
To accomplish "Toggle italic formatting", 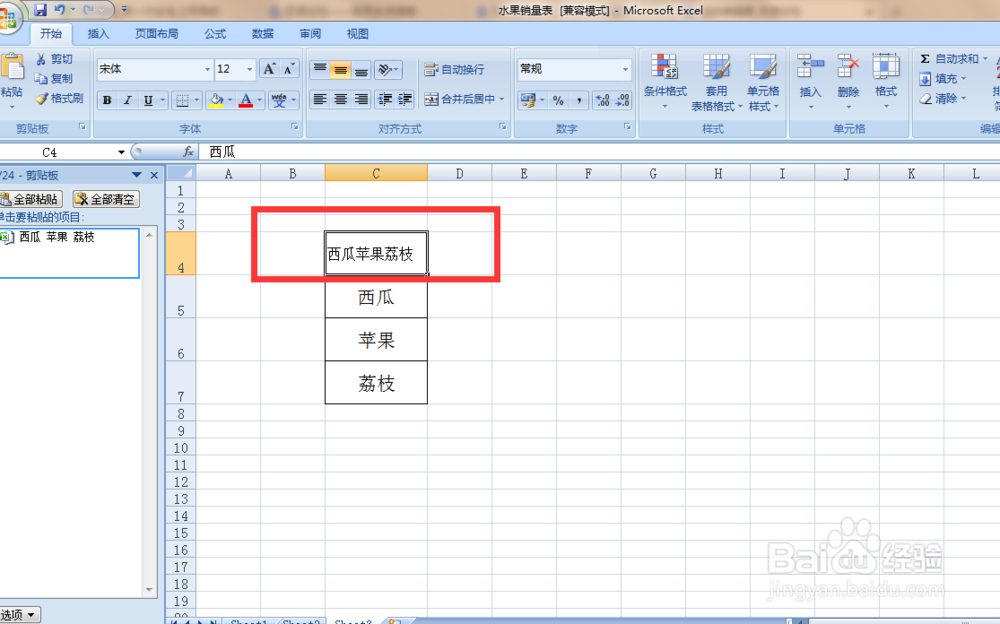I will click(x=128, y=100).
